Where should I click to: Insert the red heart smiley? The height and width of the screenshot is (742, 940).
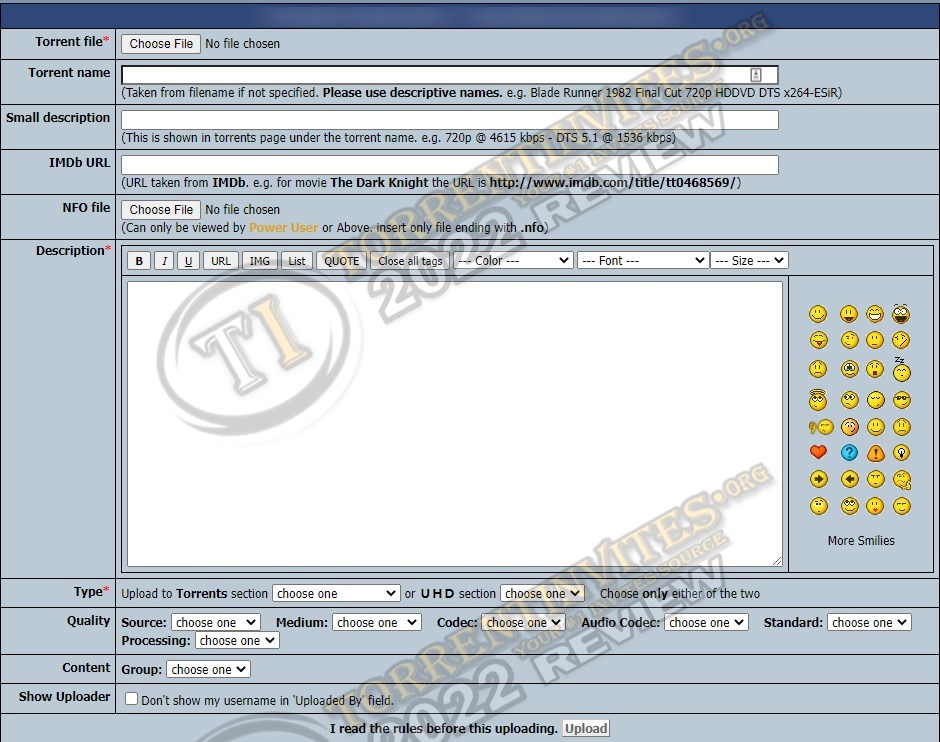click(x=818, y=453)
